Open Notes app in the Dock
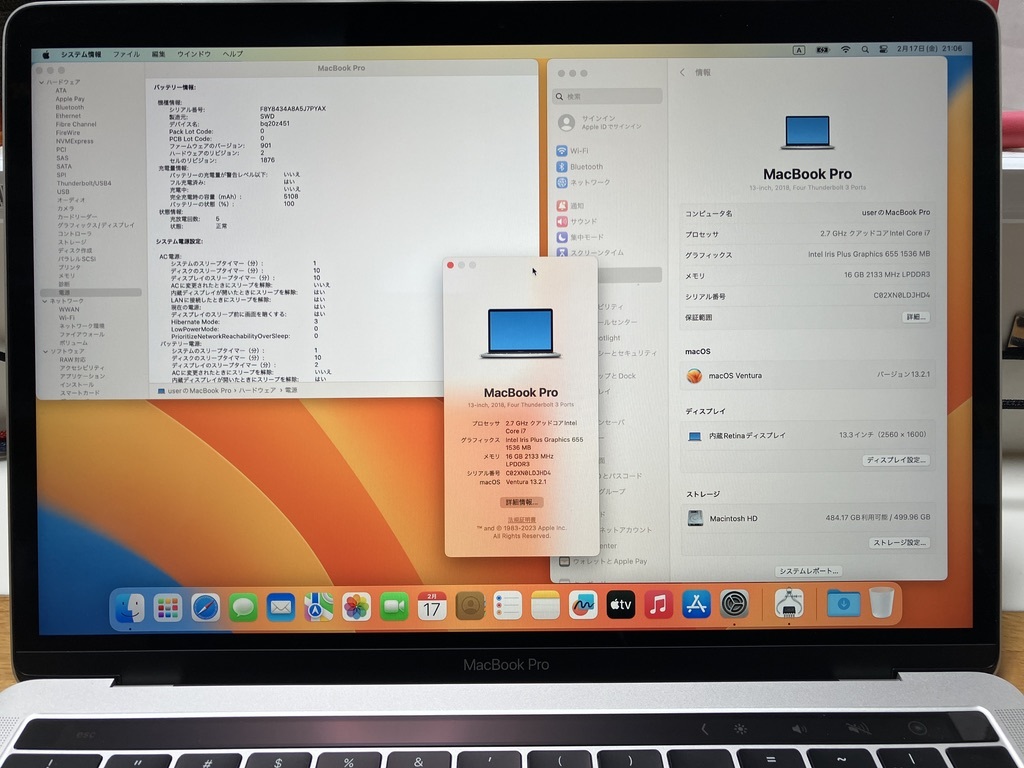Image resolution: width=1024 pixels, height=768 pixels. tap(545, 606)
